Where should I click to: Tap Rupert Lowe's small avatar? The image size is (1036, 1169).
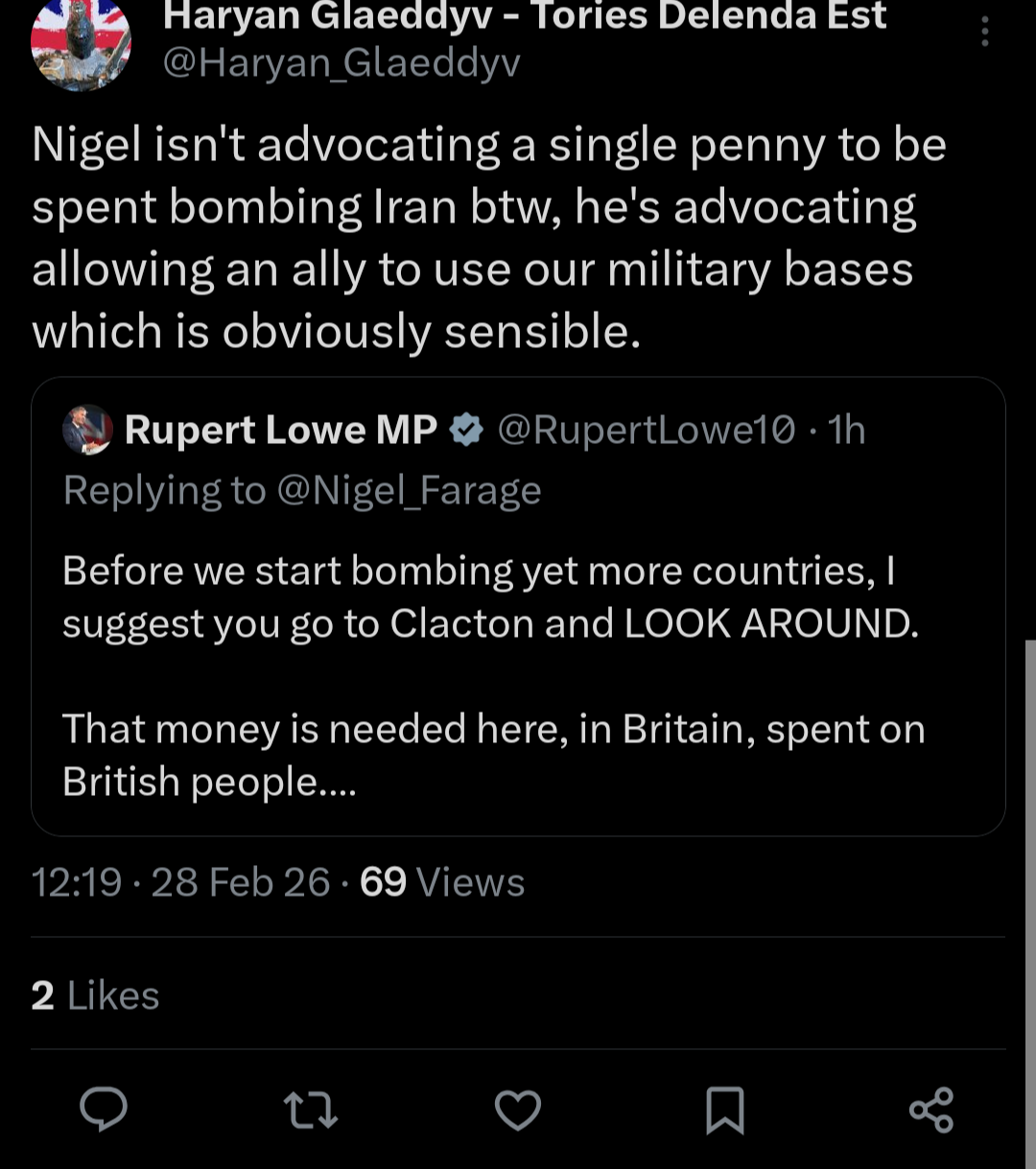(x=88, y=430)
